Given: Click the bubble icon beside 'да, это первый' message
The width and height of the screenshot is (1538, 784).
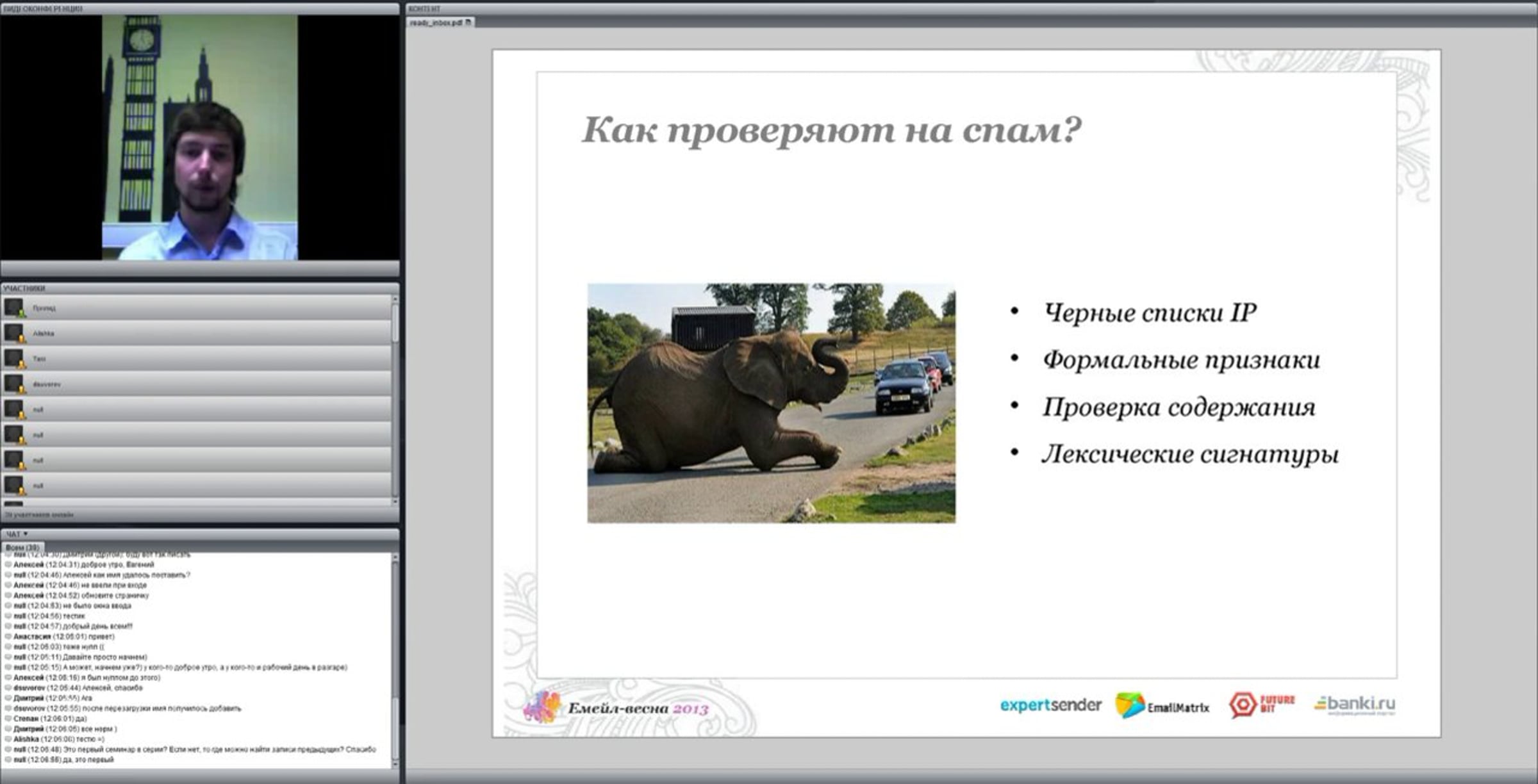Looking at the screenshot, I should (8, 760).
